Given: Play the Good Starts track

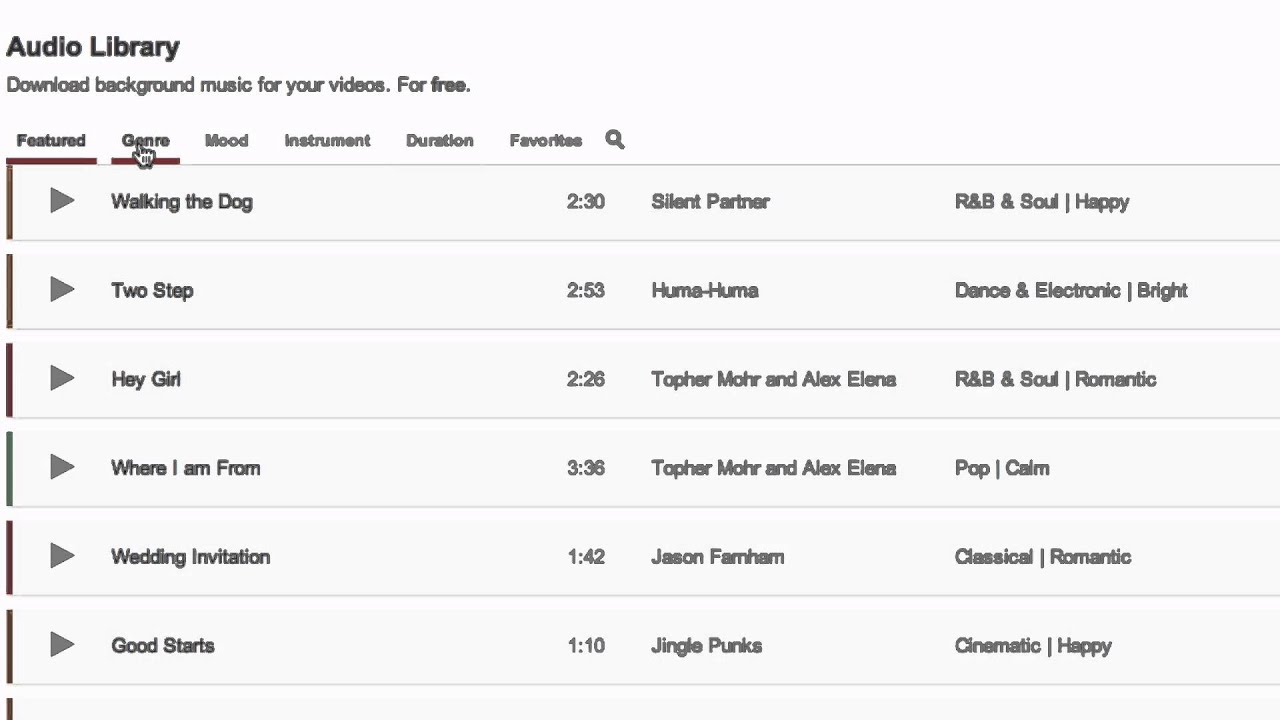Looking at the screenshot, I should click(62, 645).
